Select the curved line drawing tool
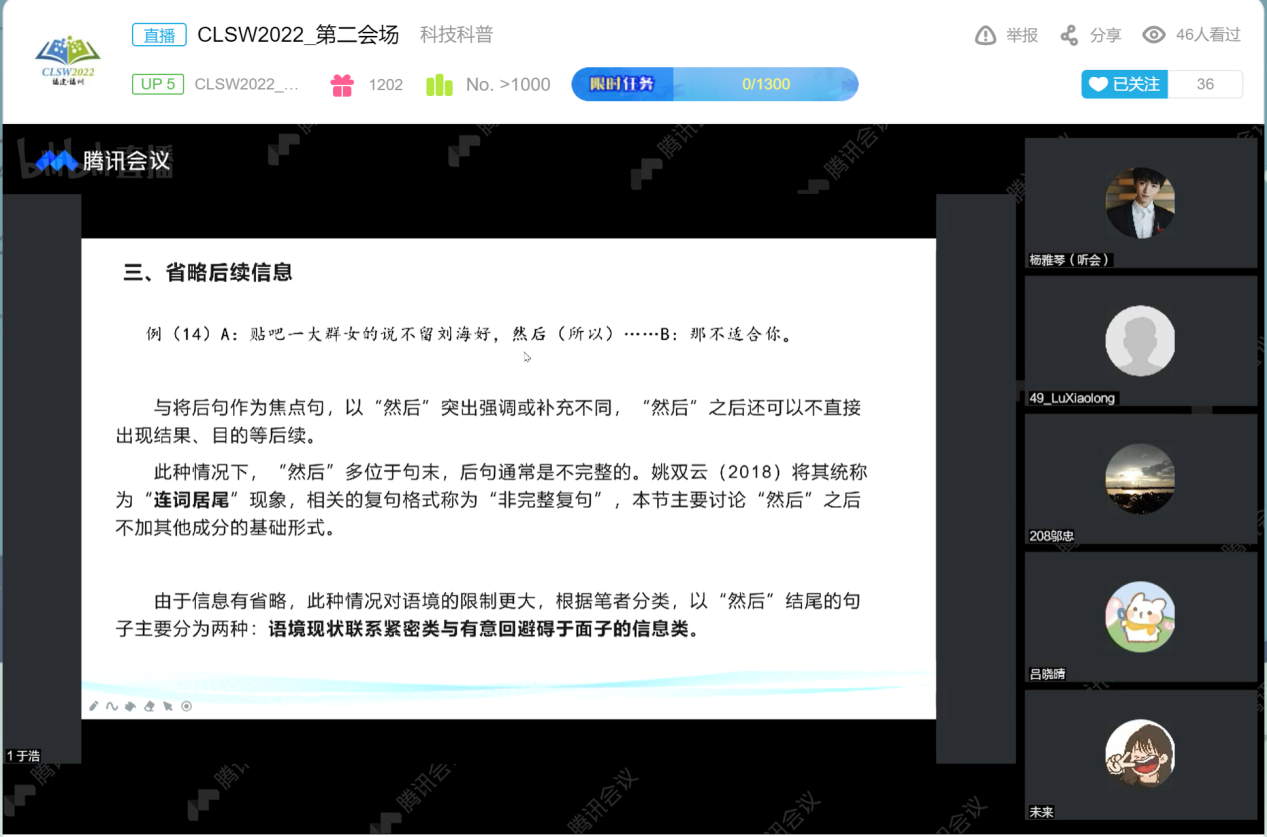 pos(112,706)
